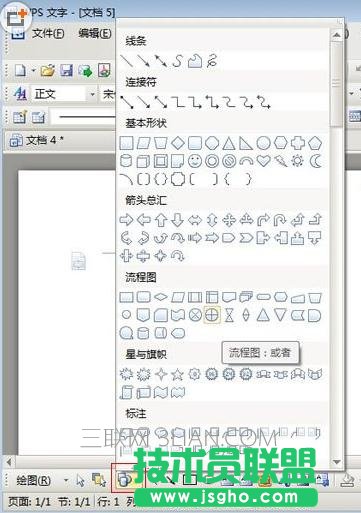This screenshot has width=361, height=513.
Task: Insert the smiley face shape
Action: 195,161
